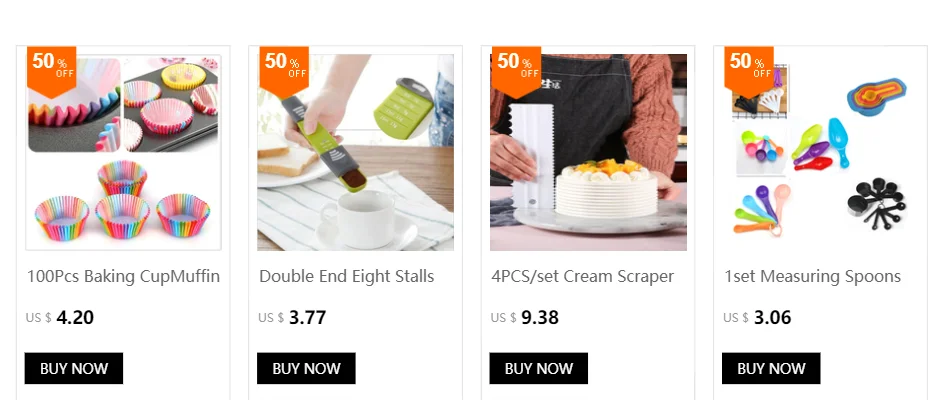The width and height of the screenshot is (943, 400).
Task: Open the cream scraper cake image
Action: pyautogui.click(x=588, y=152)
